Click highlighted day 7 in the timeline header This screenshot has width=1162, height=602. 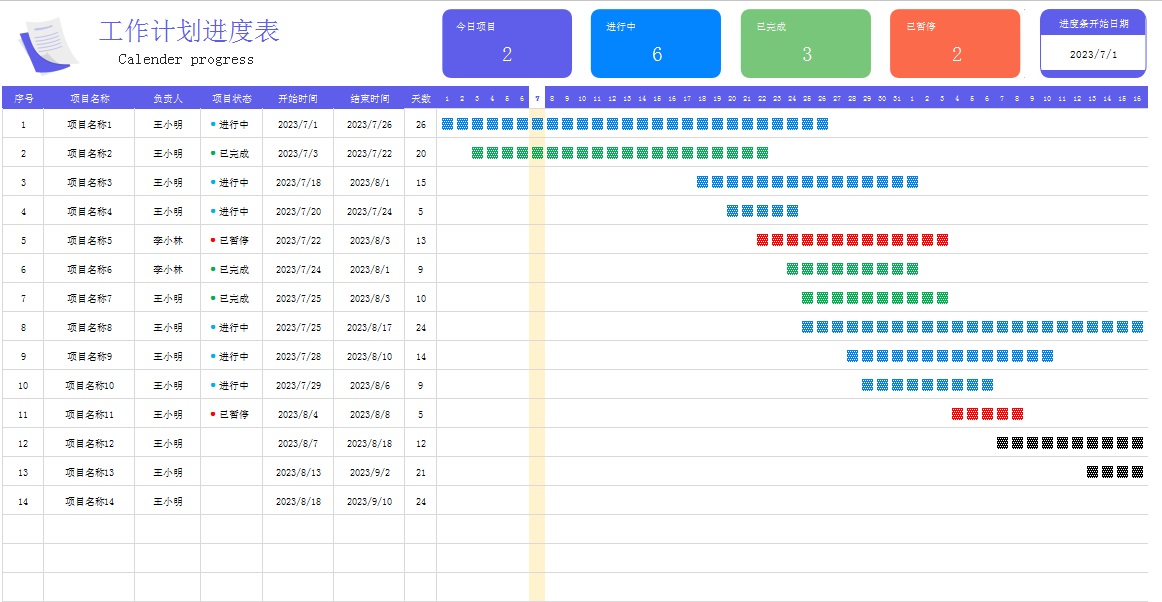[x=537, y=99]
